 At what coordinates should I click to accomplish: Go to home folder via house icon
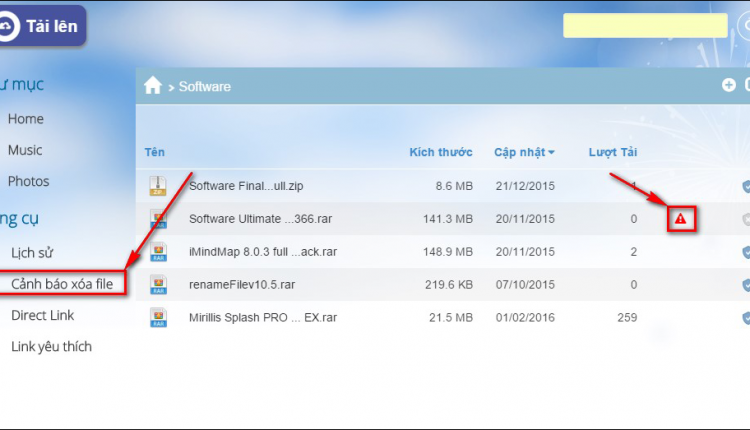click(153, 86)
